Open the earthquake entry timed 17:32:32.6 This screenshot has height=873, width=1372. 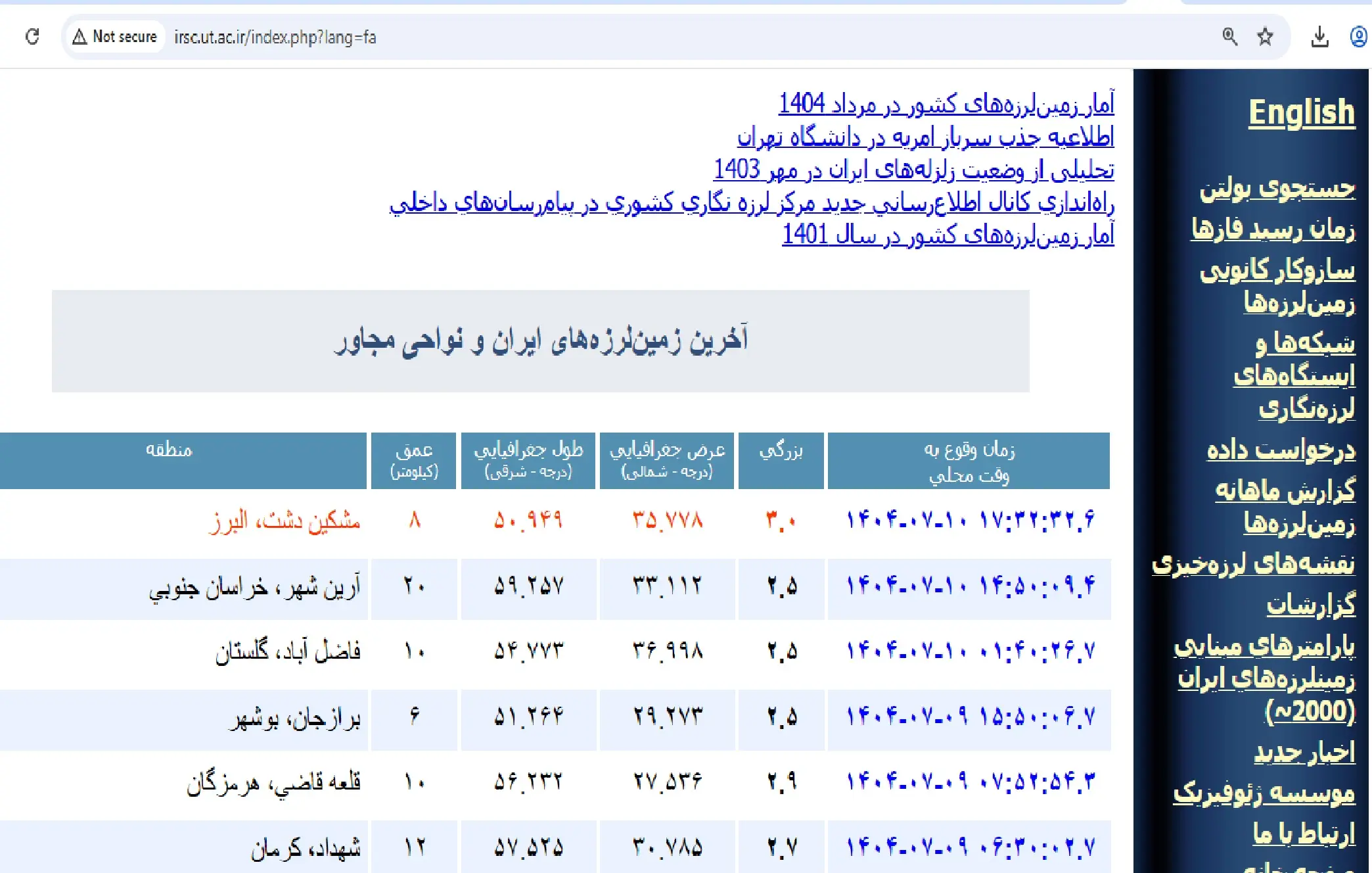[970, 520]
